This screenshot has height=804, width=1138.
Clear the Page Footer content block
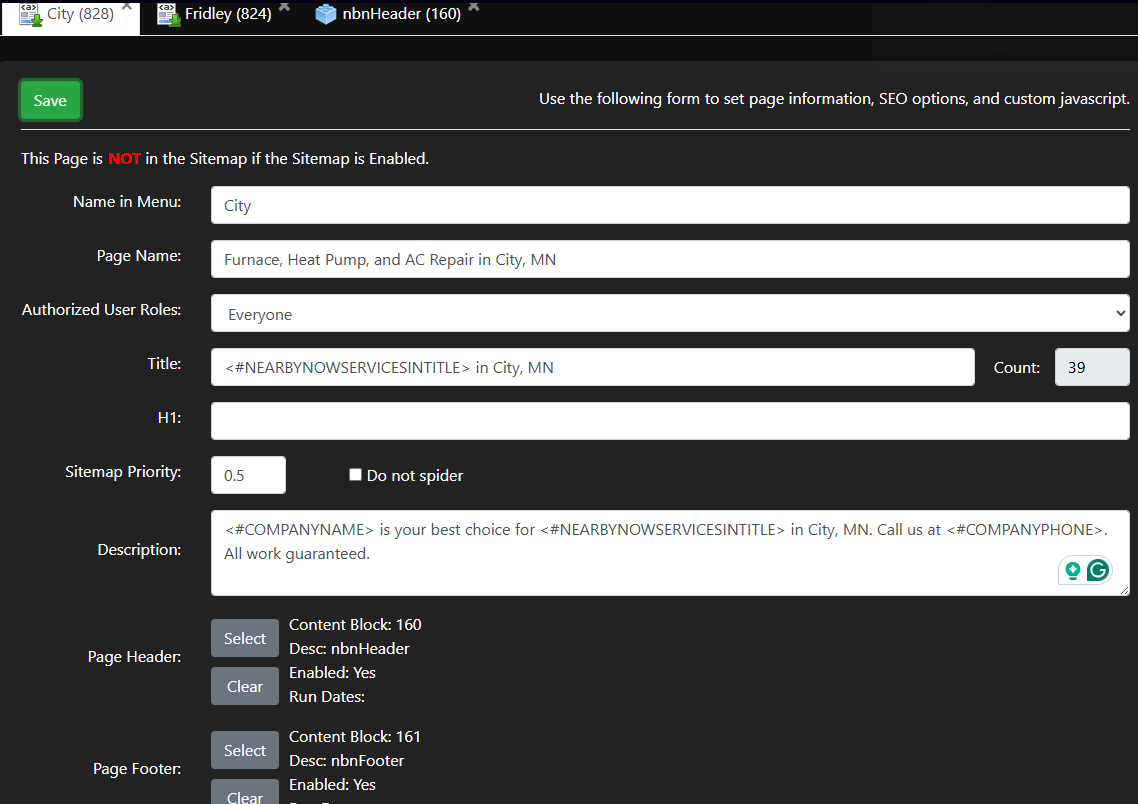click(x=244, y=794)
